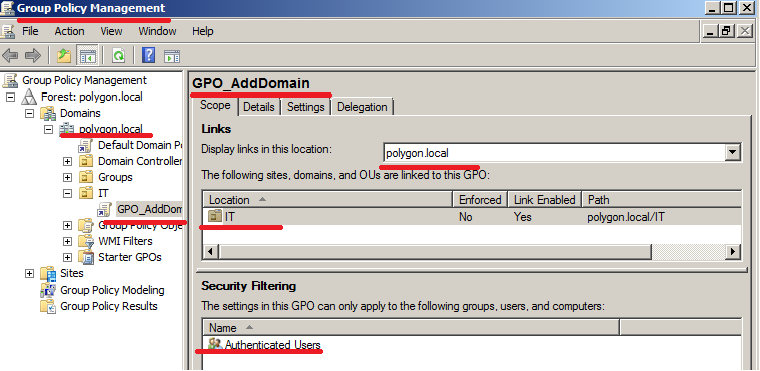Click the Up one level folder icon
The width and height of the screenshot is (760, 371).
click(64, 56)
